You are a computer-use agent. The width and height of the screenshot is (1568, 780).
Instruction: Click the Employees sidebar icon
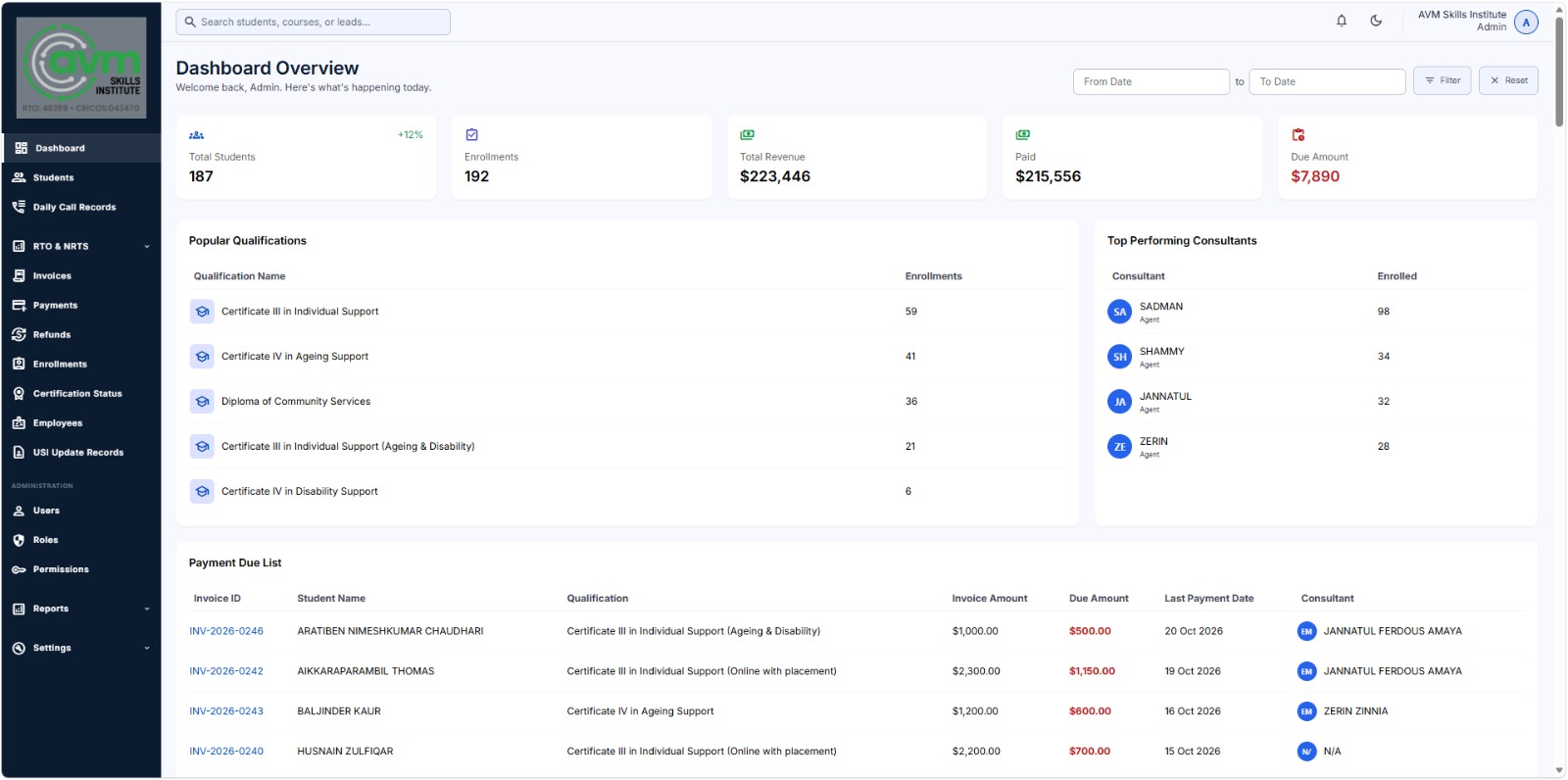[19, 422]
